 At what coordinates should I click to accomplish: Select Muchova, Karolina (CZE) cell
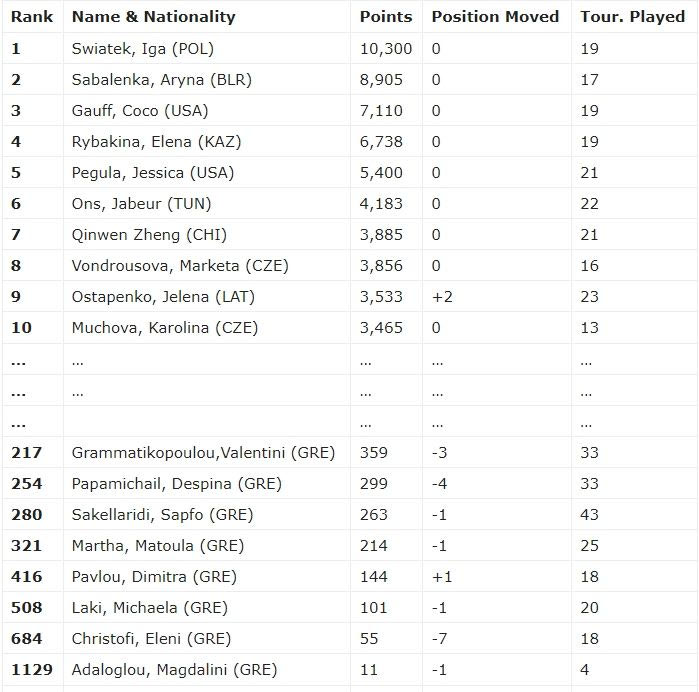click(165, 328)
